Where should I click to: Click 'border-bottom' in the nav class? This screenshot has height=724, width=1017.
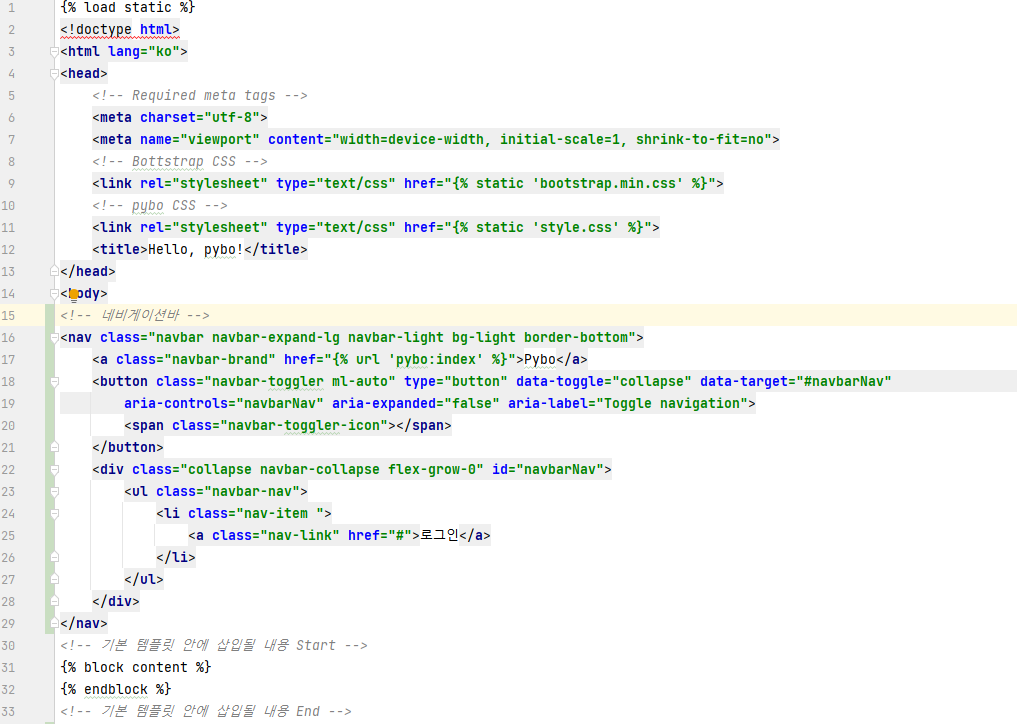click(x=576, y=337)
